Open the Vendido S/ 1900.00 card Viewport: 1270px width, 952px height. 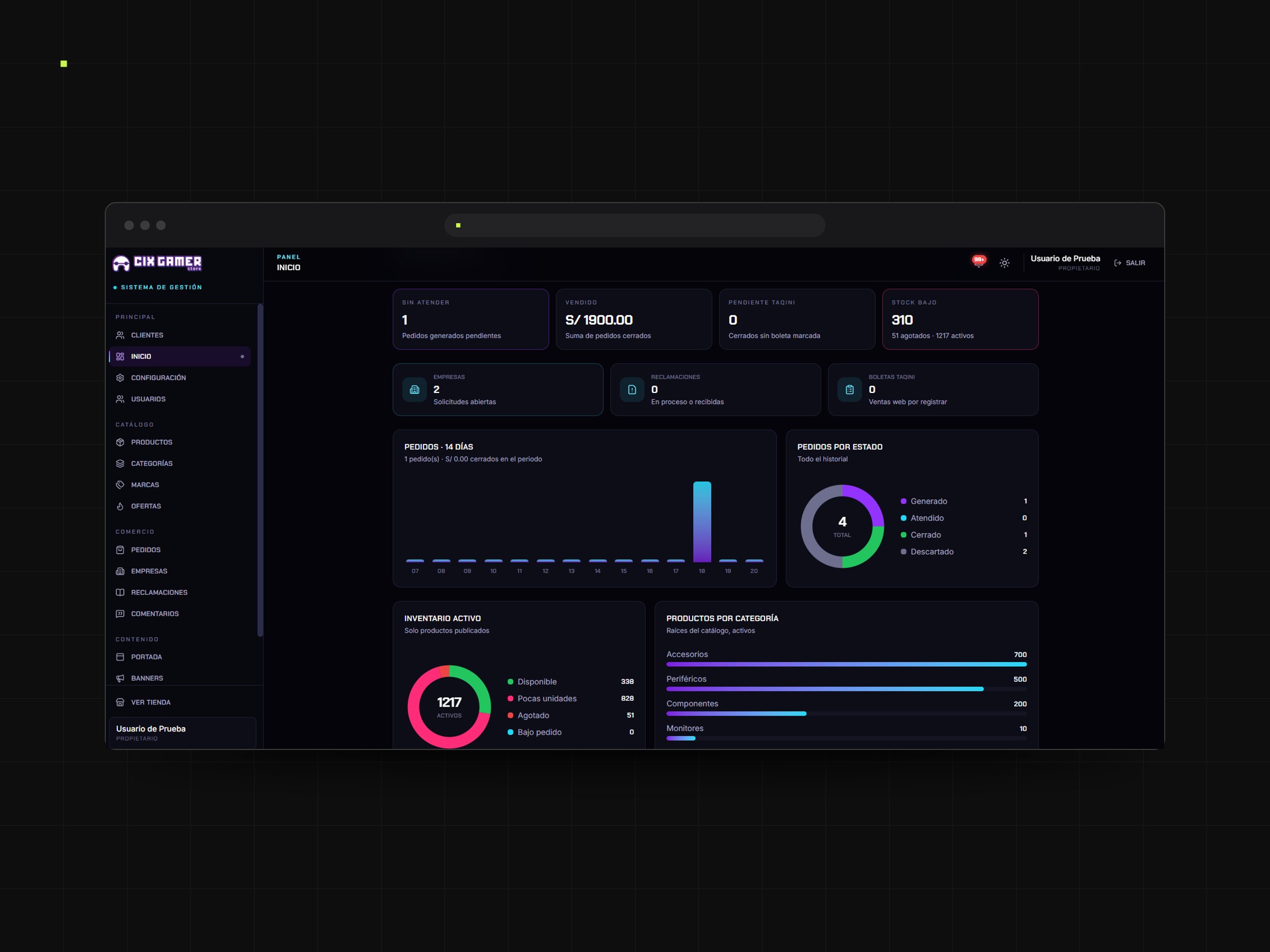pos(634,319)
